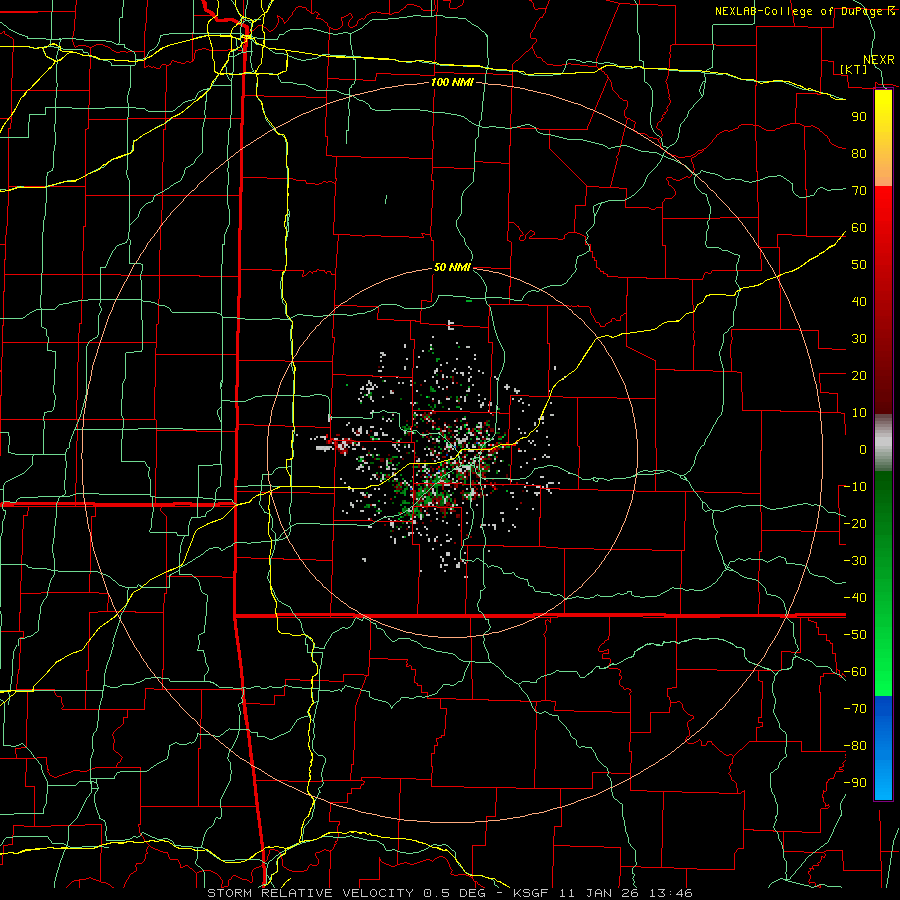Click the -10 value on velocity scale

(855, 487)
